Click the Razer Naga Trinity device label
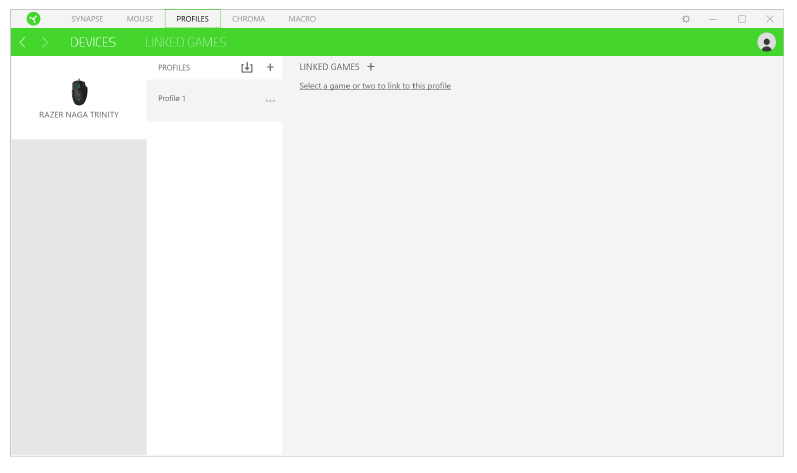Screen dimensions: 797x473 [x=79, y=115]
